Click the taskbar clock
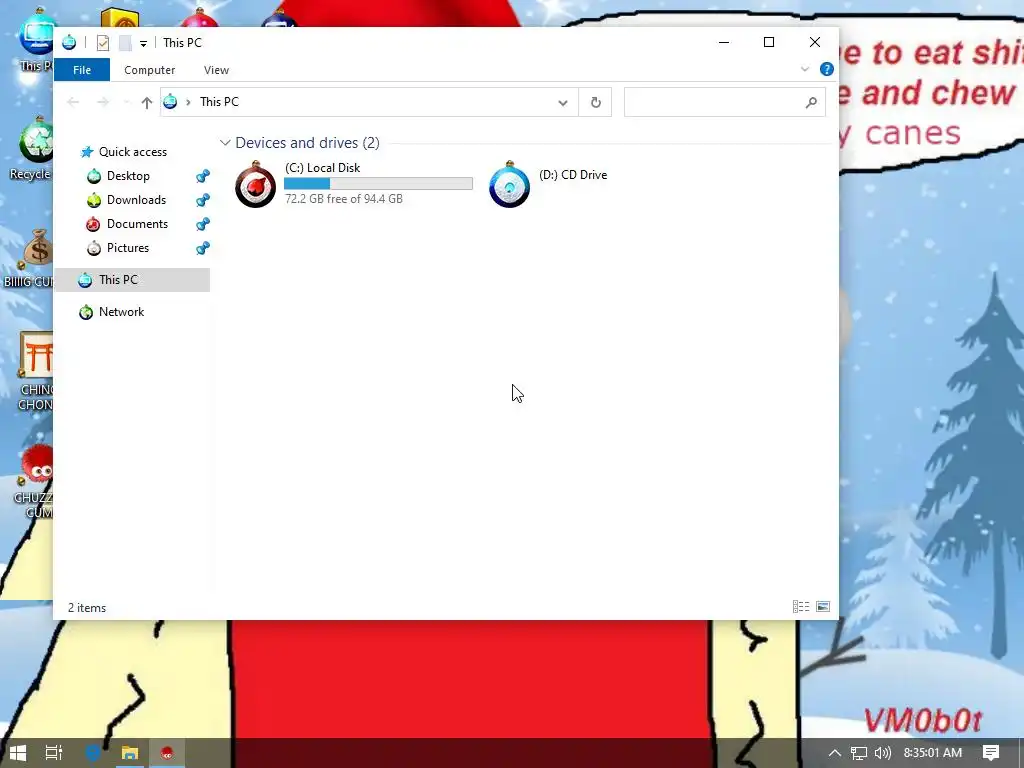The image size is (1024, 768). pos(933,753)
